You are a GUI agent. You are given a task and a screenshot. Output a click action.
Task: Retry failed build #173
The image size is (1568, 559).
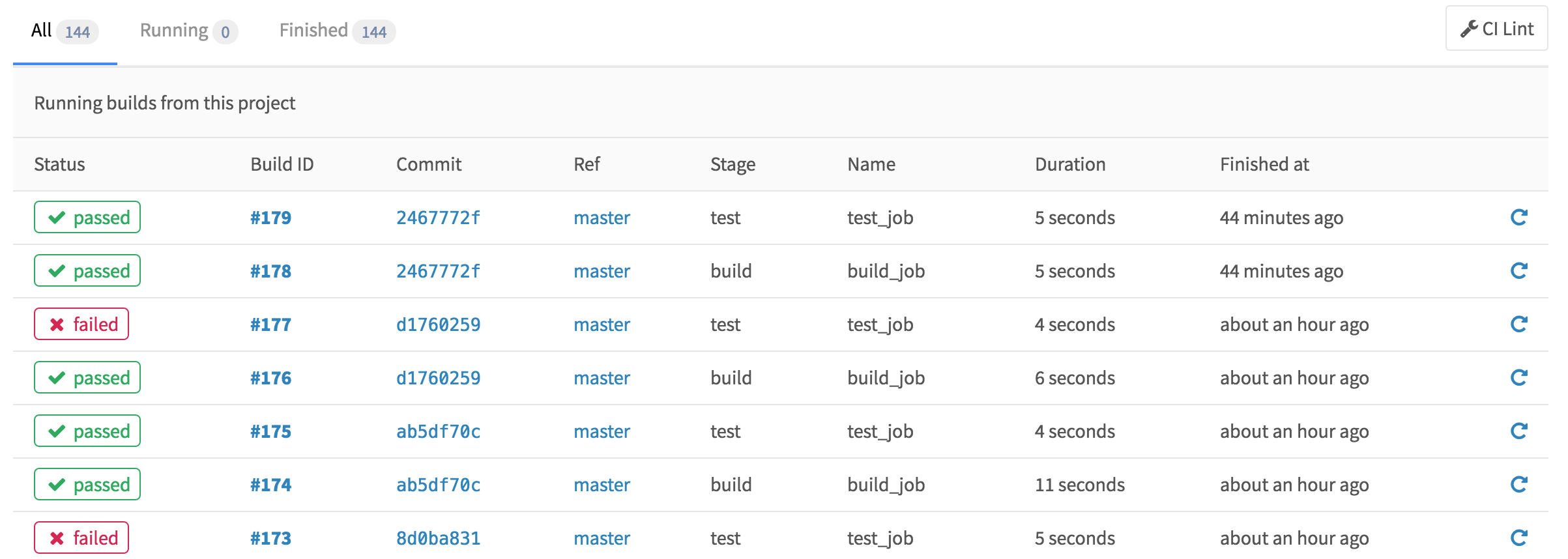(1518, 538)
